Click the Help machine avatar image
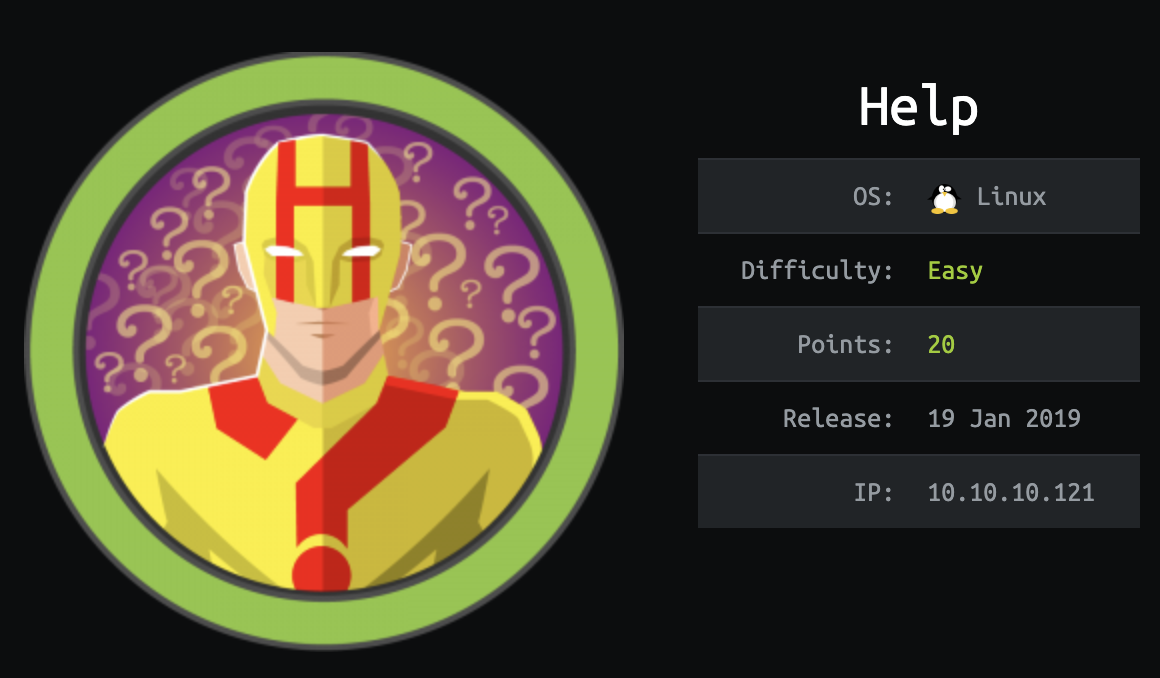Image resolution: width=1160 pixels, height=678 pixels. pyautogui.click(x=324, y=350)
